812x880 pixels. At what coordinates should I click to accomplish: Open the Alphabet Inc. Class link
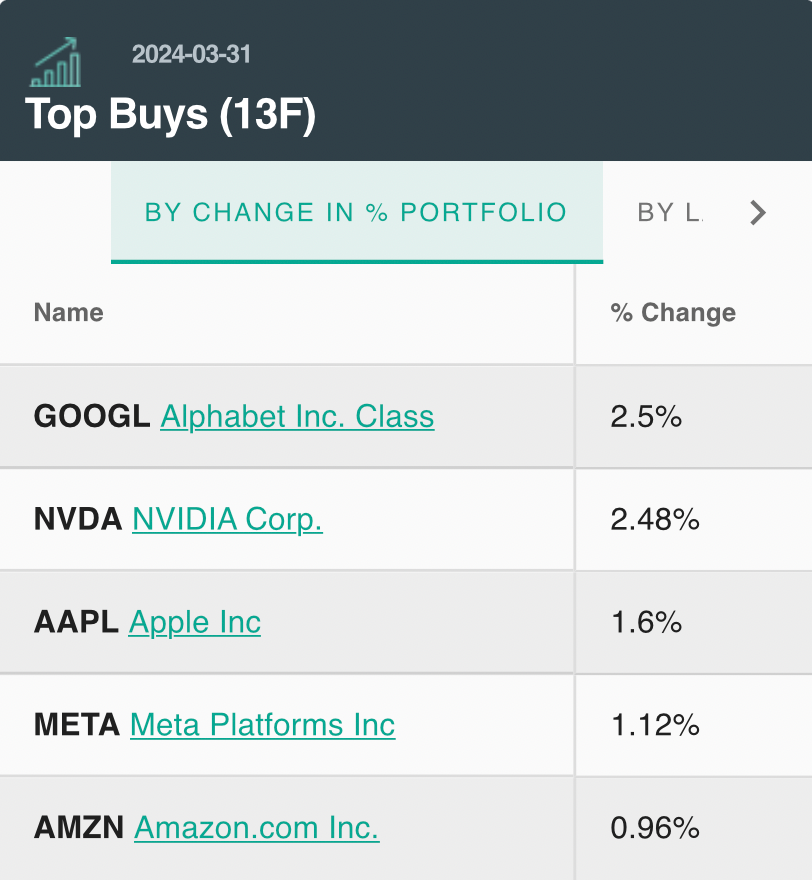297,416
